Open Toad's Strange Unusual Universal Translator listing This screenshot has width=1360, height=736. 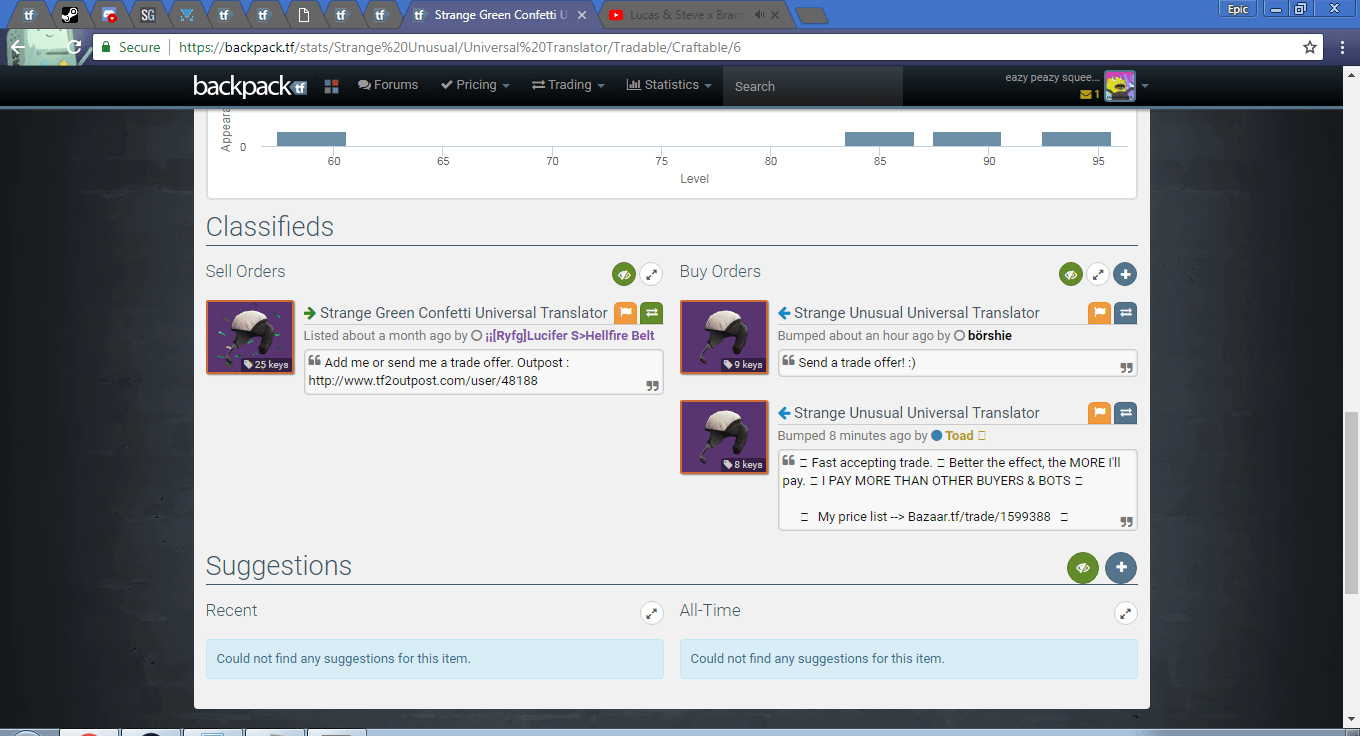(917, 413)
